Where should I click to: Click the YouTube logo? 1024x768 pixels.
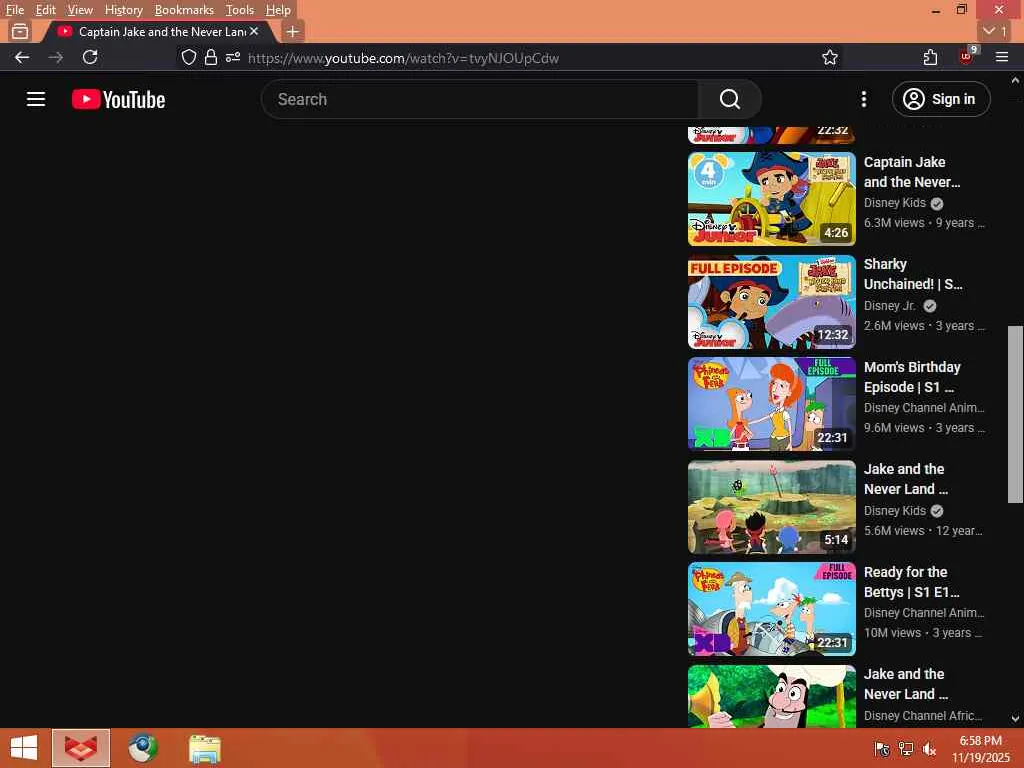coord(118,99)
